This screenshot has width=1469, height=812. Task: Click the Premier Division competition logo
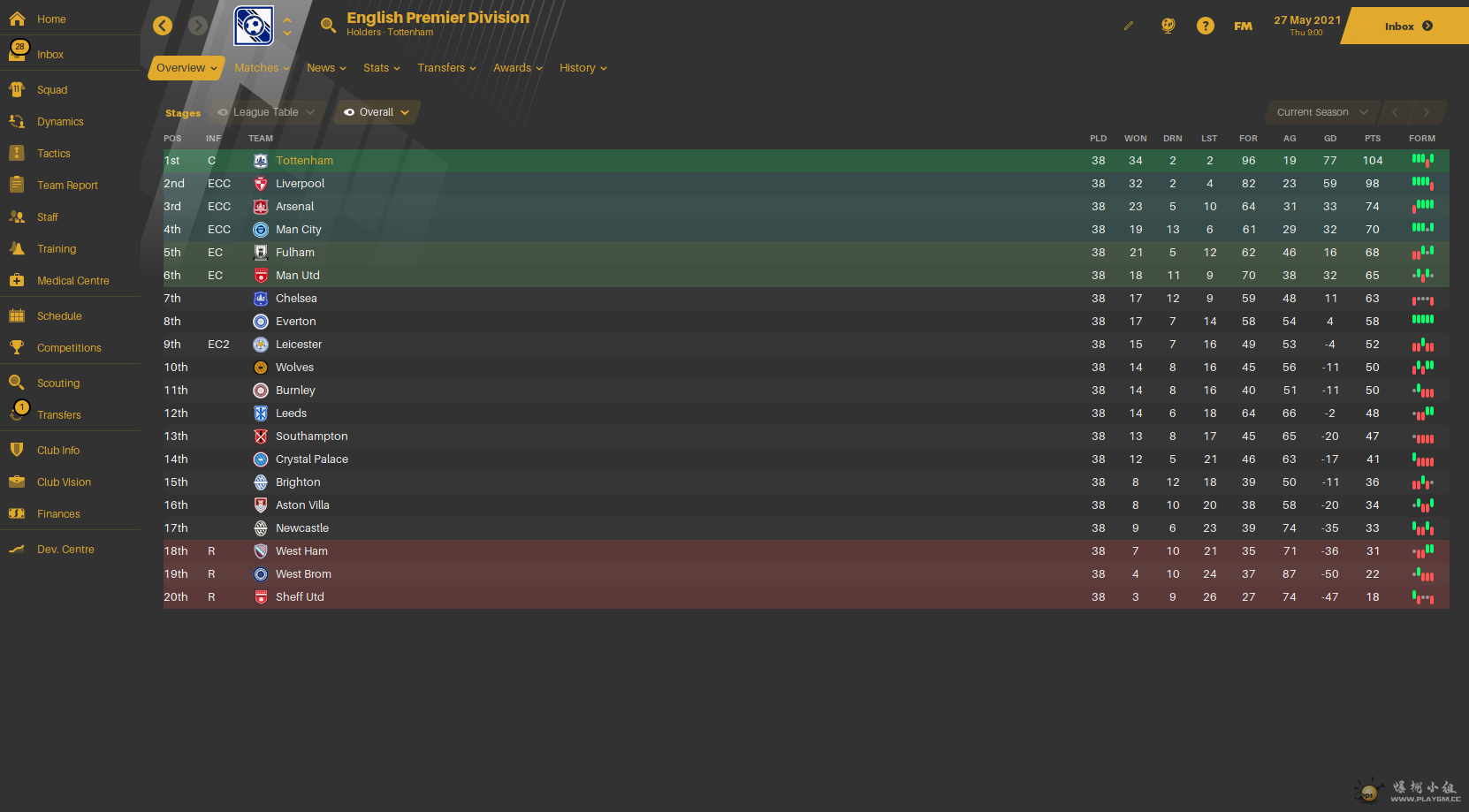254,26
